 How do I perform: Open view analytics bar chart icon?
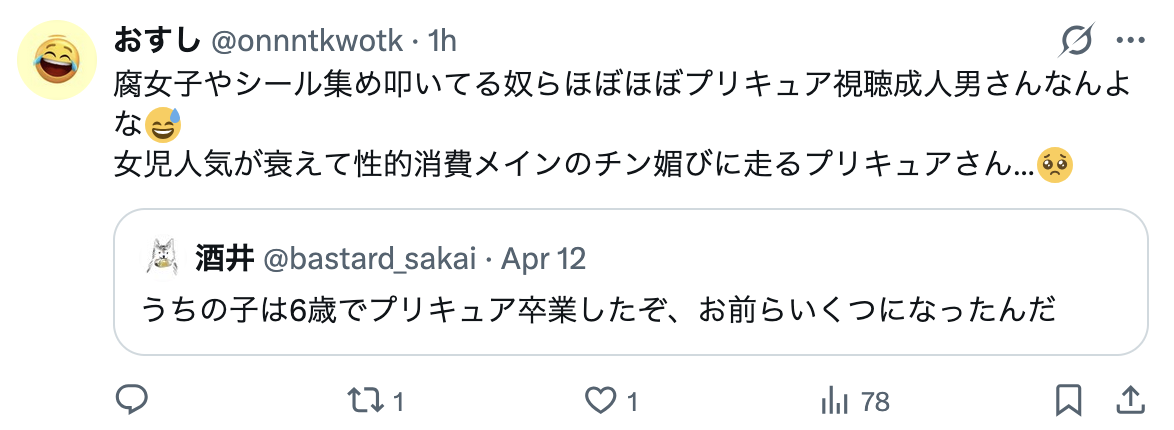point(833,401)
